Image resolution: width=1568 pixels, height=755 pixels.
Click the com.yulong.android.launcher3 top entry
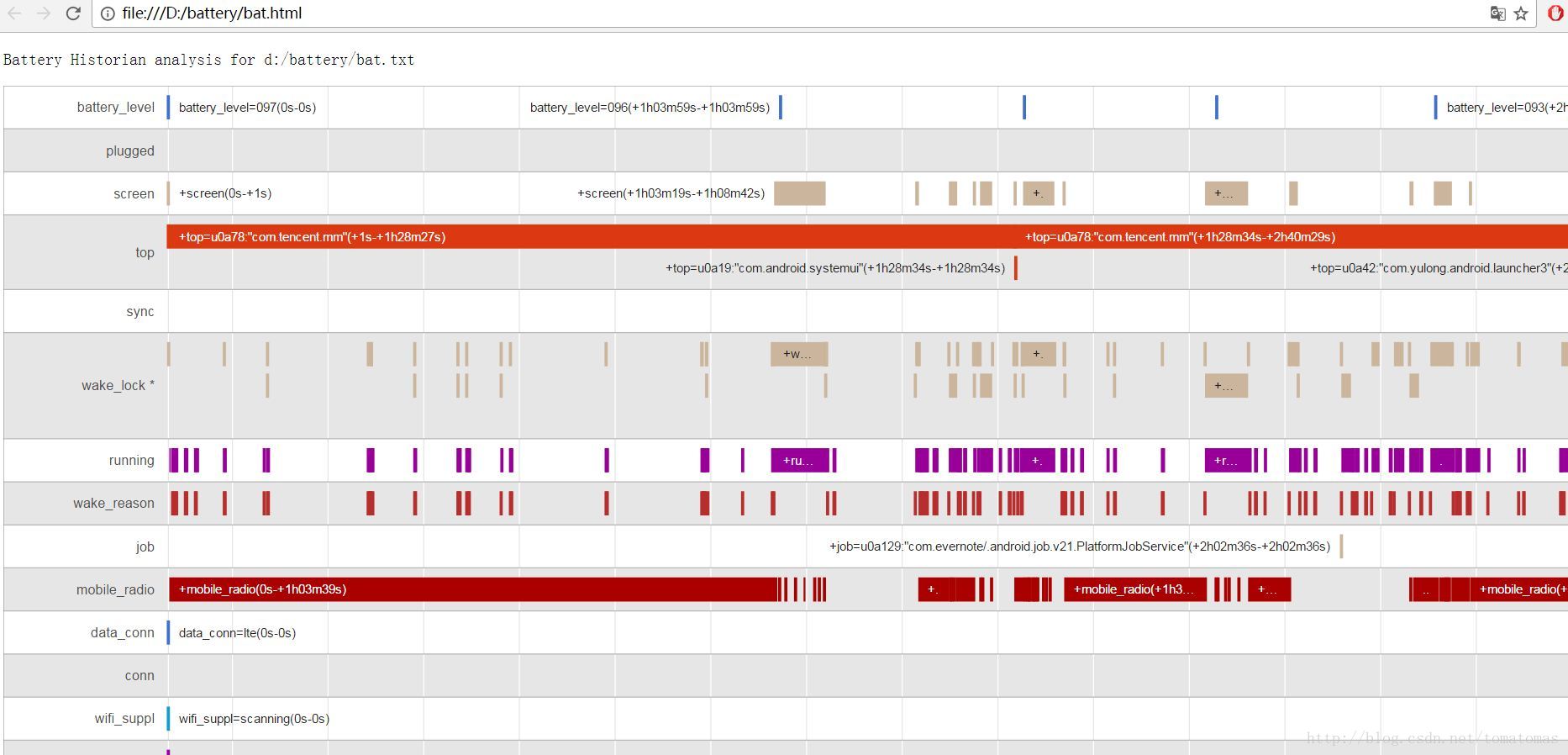click(1439, 268)
